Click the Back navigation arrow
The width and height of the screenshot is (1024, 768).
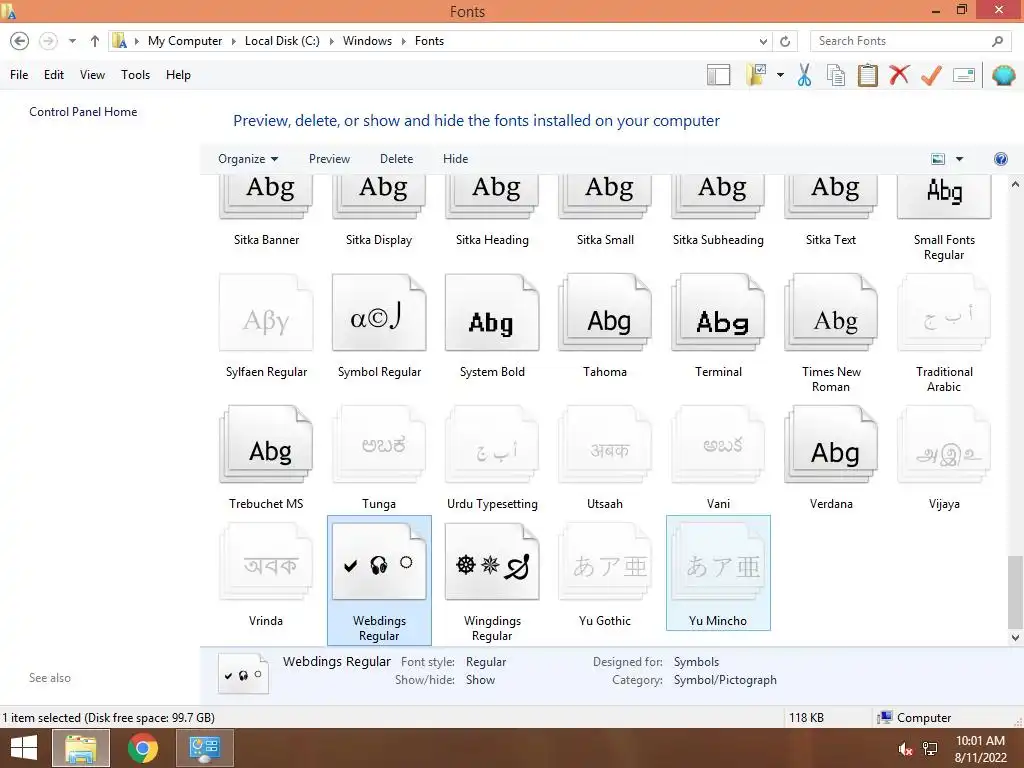[20, 41]
